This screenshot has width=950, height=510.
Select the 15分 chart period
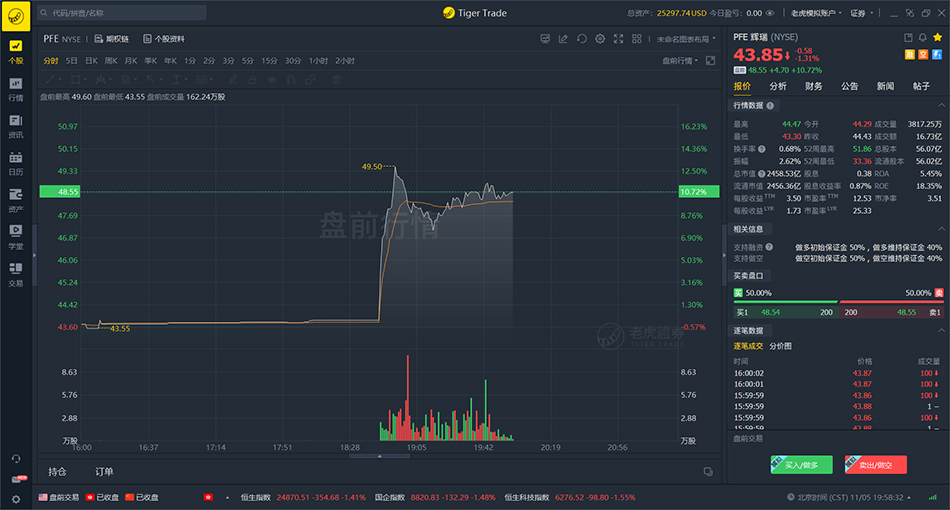(269, 61)
